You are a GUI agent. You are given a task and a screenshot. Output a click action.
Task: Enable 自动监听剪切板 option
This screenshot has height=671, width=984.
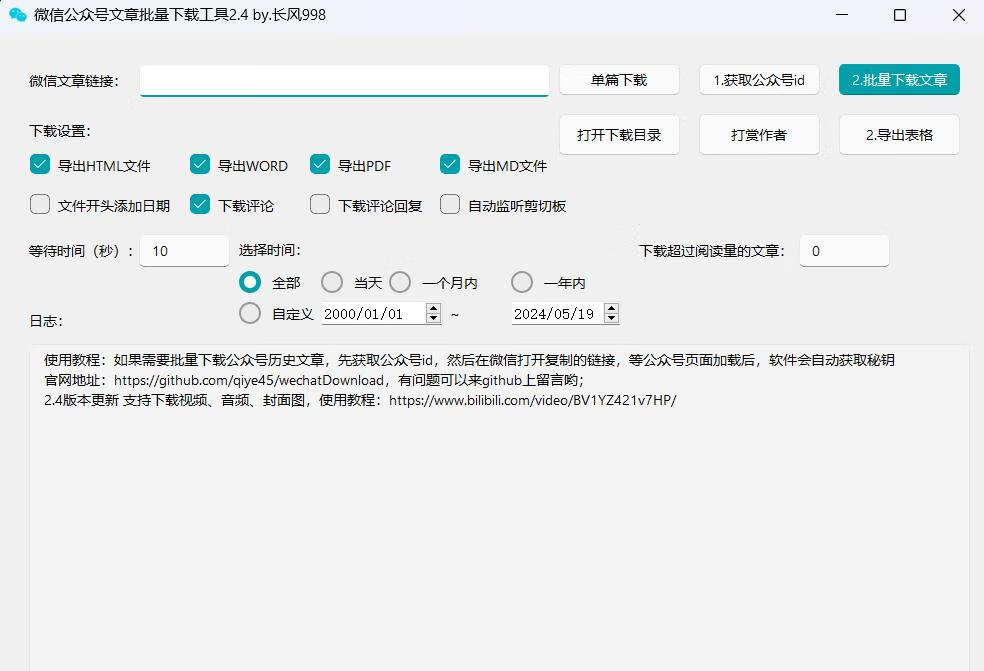450,205
